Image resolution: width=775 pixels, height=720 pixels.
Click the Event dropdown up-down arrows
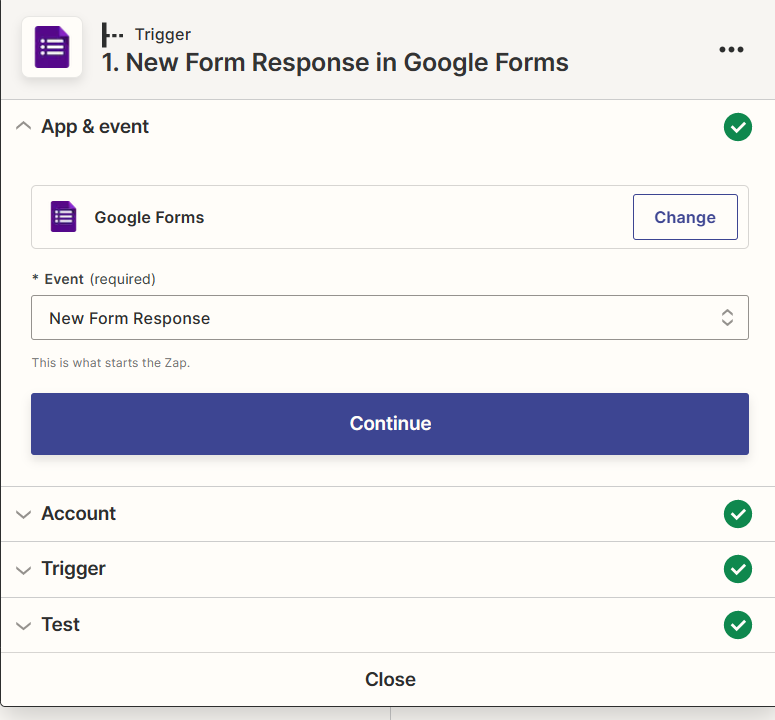[727, 318]
